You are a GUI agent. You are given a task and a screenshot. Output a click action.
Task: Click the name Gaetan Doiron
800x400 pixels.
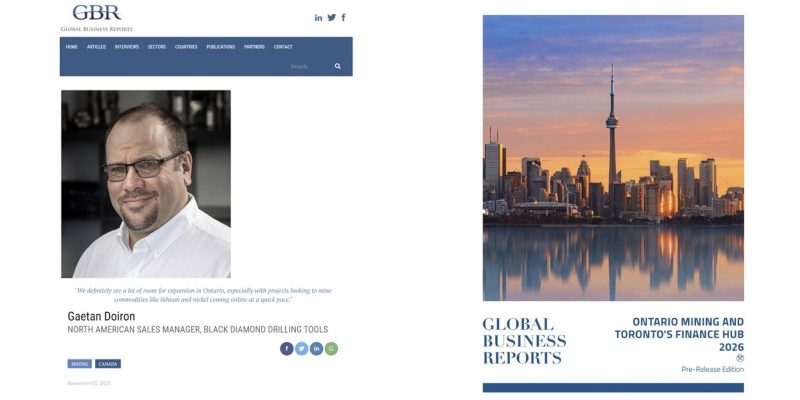click(x=101, y=316)
